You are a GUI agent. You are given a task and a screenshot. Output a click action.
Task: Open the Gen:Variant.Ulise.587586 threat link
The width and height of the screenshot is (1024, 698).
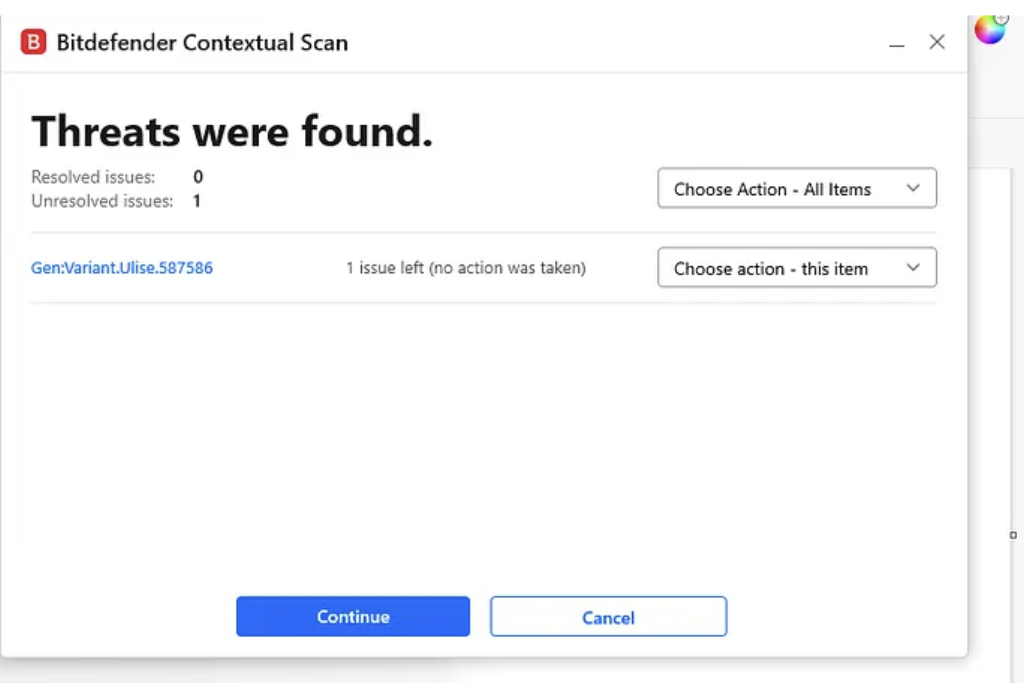122,268
